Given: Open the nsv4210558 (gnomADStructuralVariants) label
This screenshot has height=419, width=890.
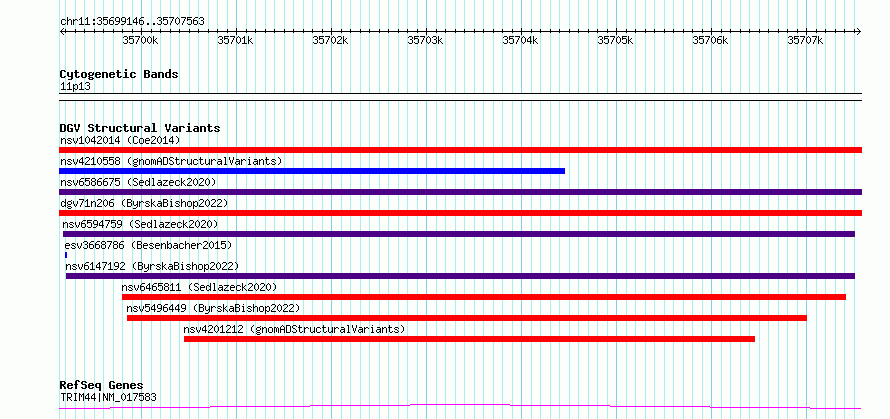Looking at the screenshot, I should pos(171,161).
